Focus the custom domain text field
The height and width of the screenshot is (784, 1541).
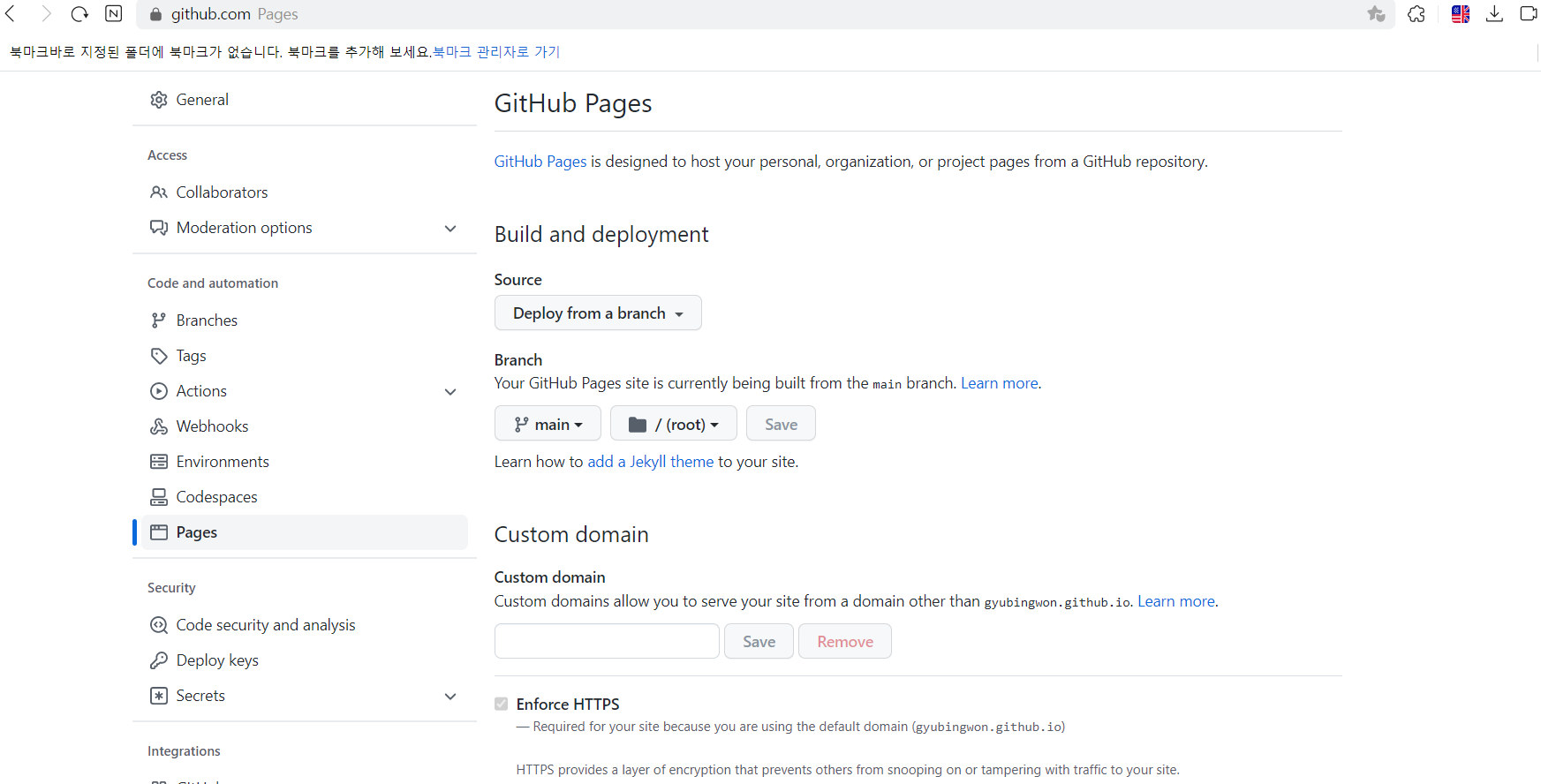pyautogui.click(x=607, y=641)
